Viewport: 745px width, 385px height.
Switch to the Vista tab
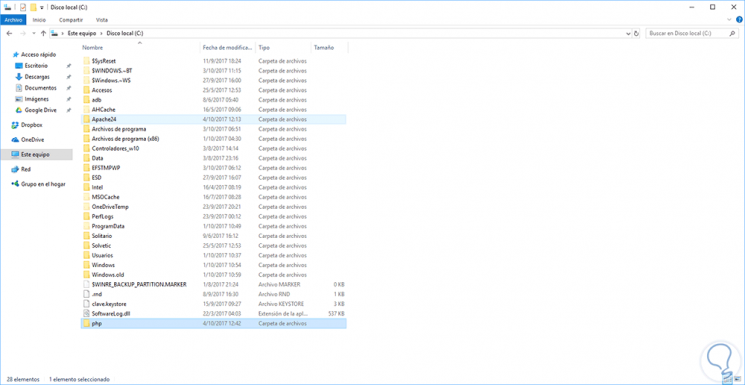(102, 20)
